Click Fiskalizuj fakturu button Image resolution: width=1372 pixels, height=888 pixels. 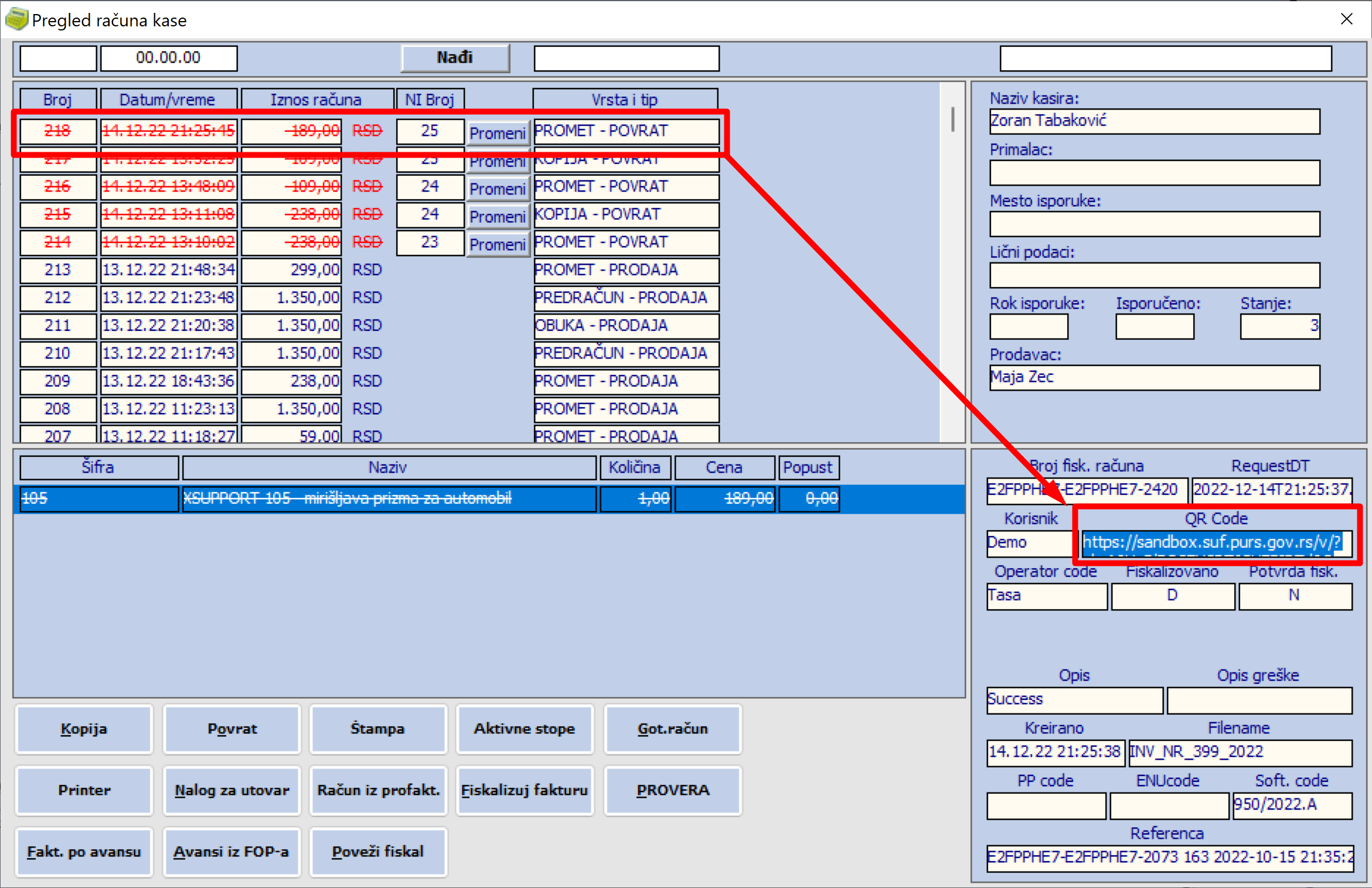click(x=525, y=790)
